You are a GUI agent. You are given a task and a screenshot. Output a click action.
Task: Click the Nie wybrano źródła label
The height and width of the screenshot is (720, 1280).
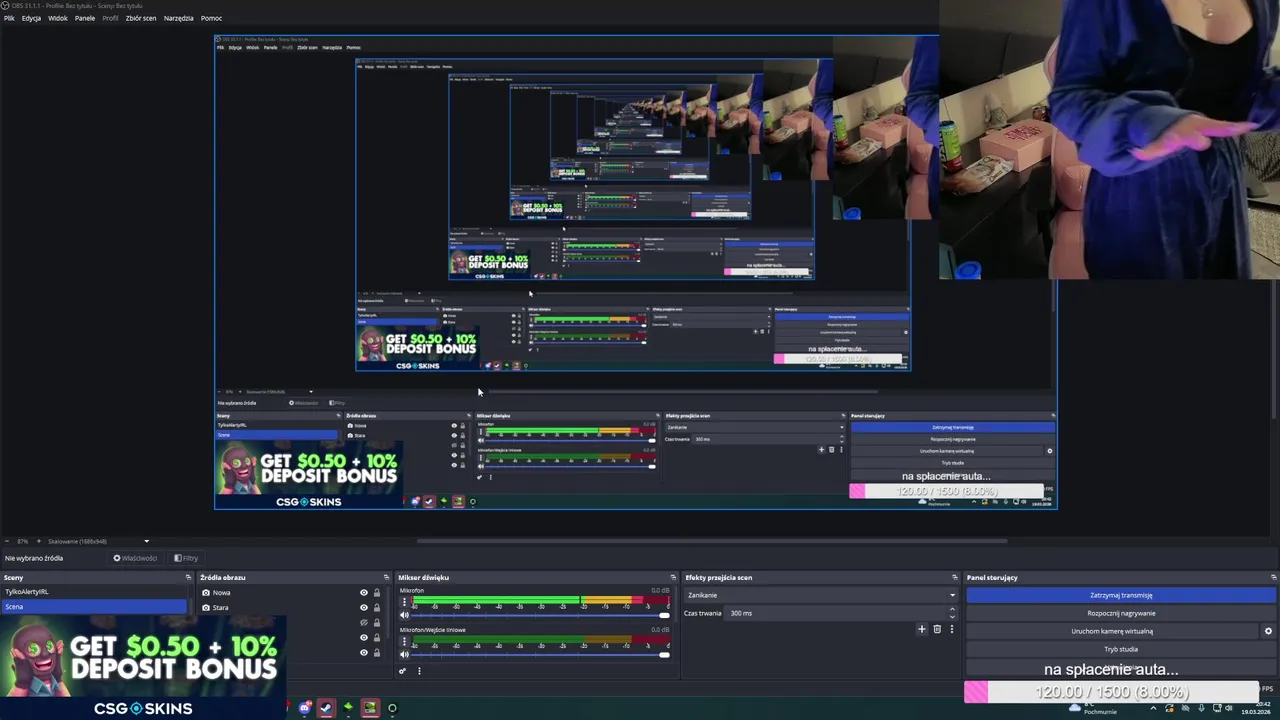34,558
